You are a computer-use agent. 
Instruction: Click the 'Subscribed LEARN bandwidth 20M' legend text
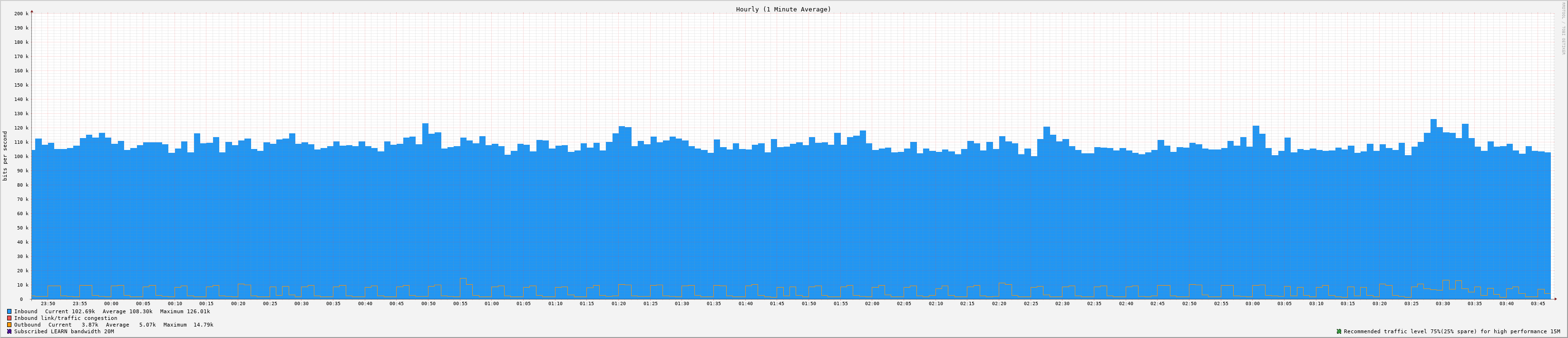pyautogui.click(x=64, y=331)
